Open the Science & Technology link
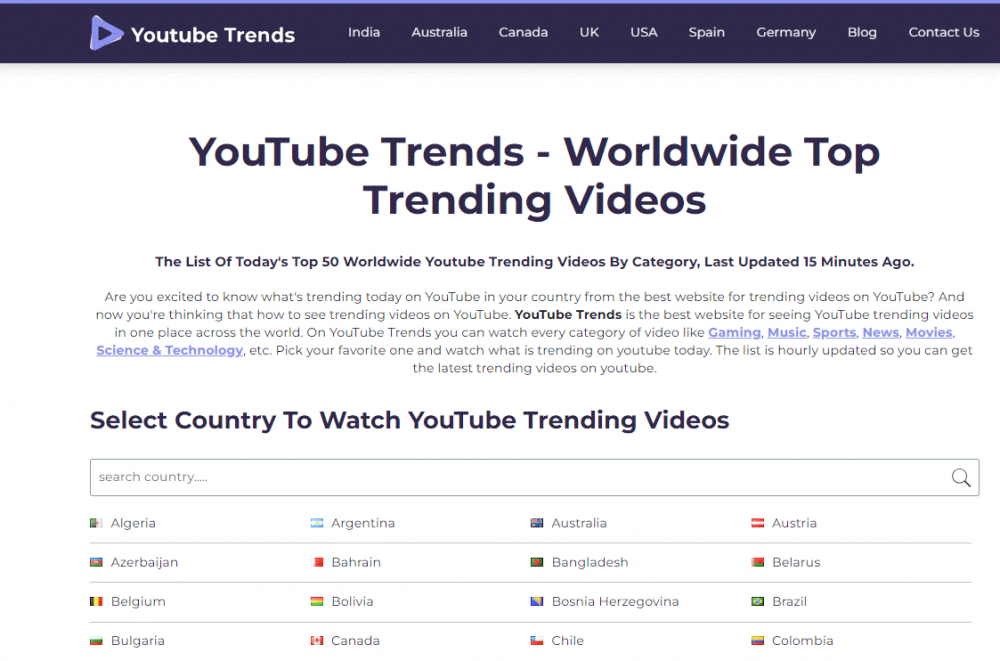The height and width of the screenshot is (661, 1000). (x=169, y=350)
